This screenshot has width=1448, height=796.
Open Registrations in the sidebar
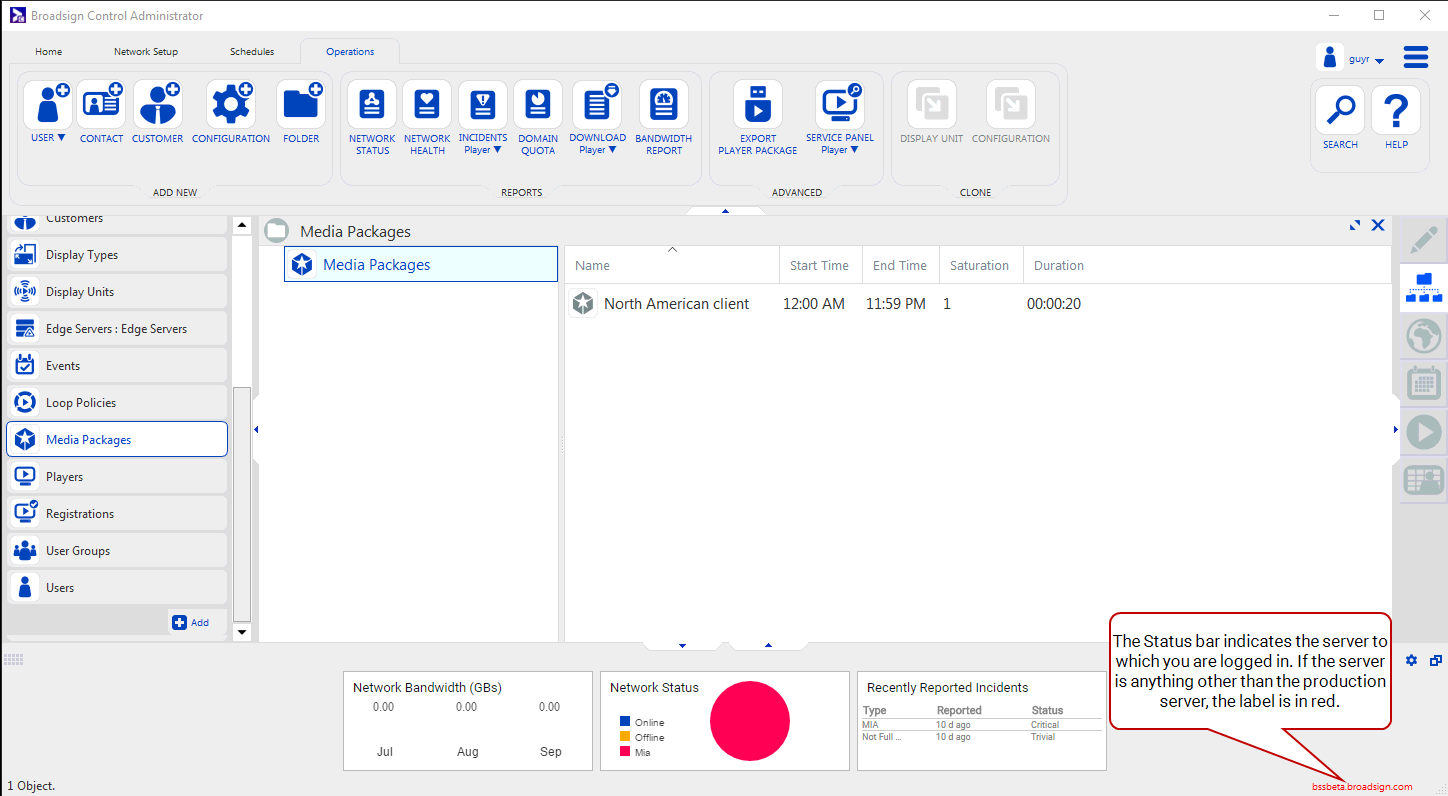(117, 514)
